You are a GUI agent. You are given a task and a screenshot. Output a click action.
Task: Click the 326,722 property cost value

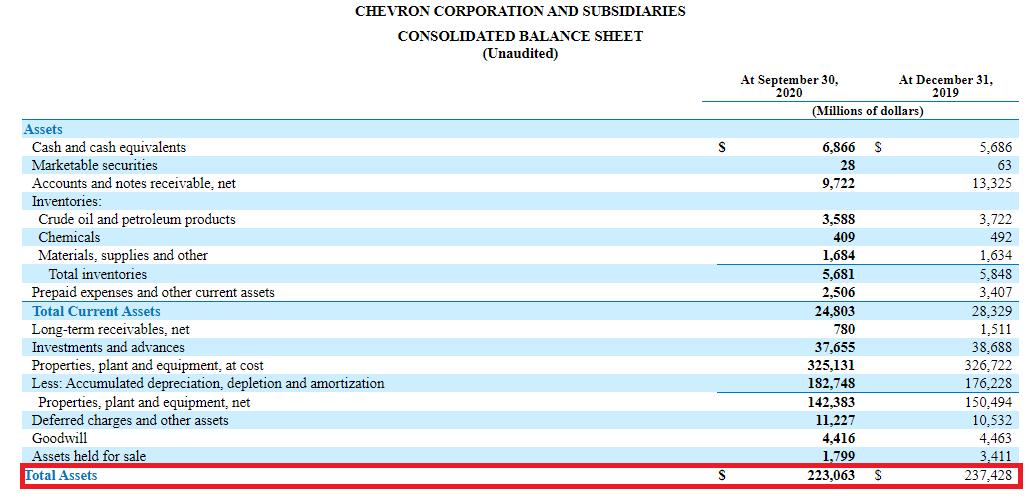(990, 365)
